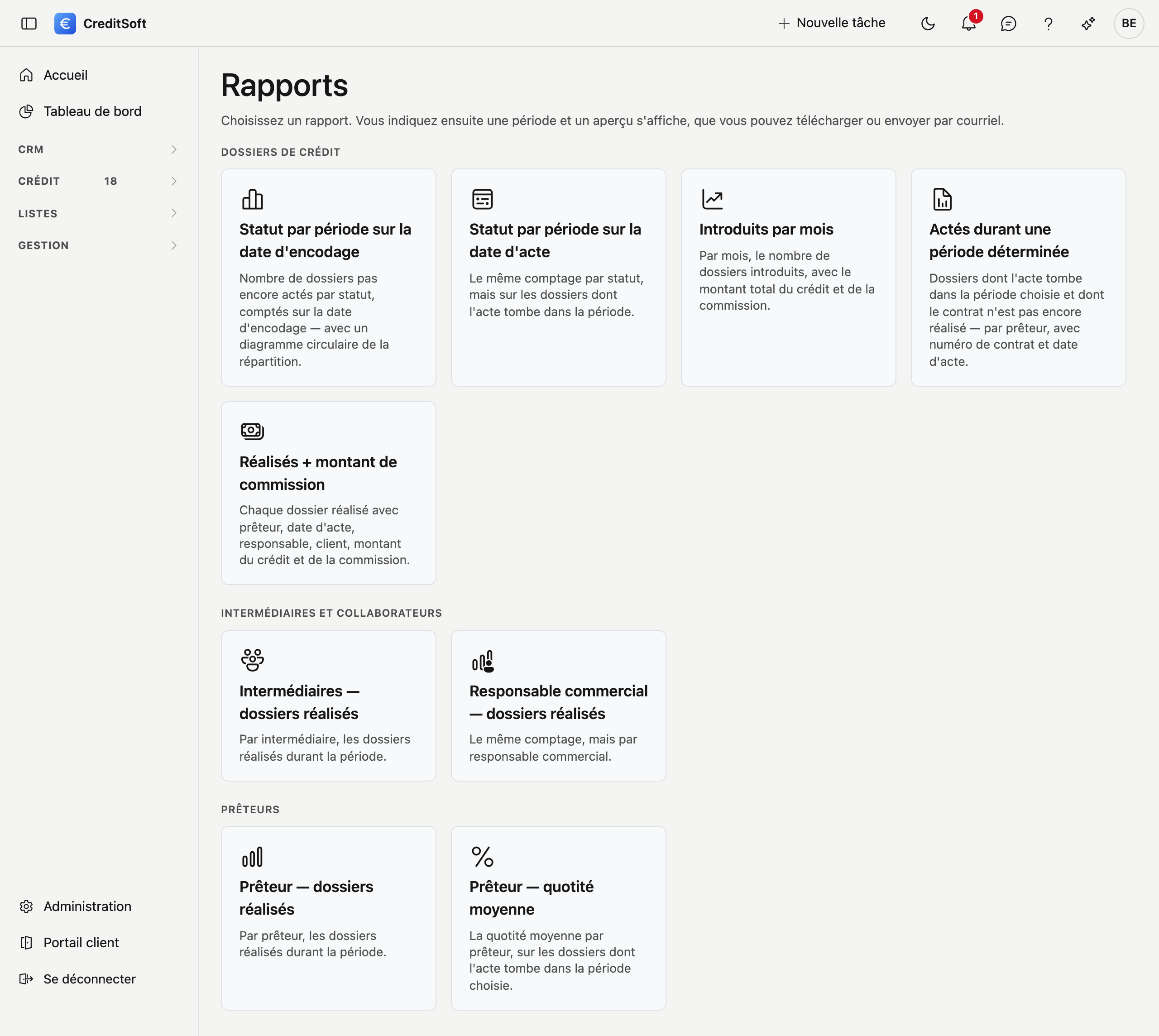Expand the GESTION section chevron
Image resolution: width=1159 pixels, height=1036 pixels.
click(x=174, y=245)
